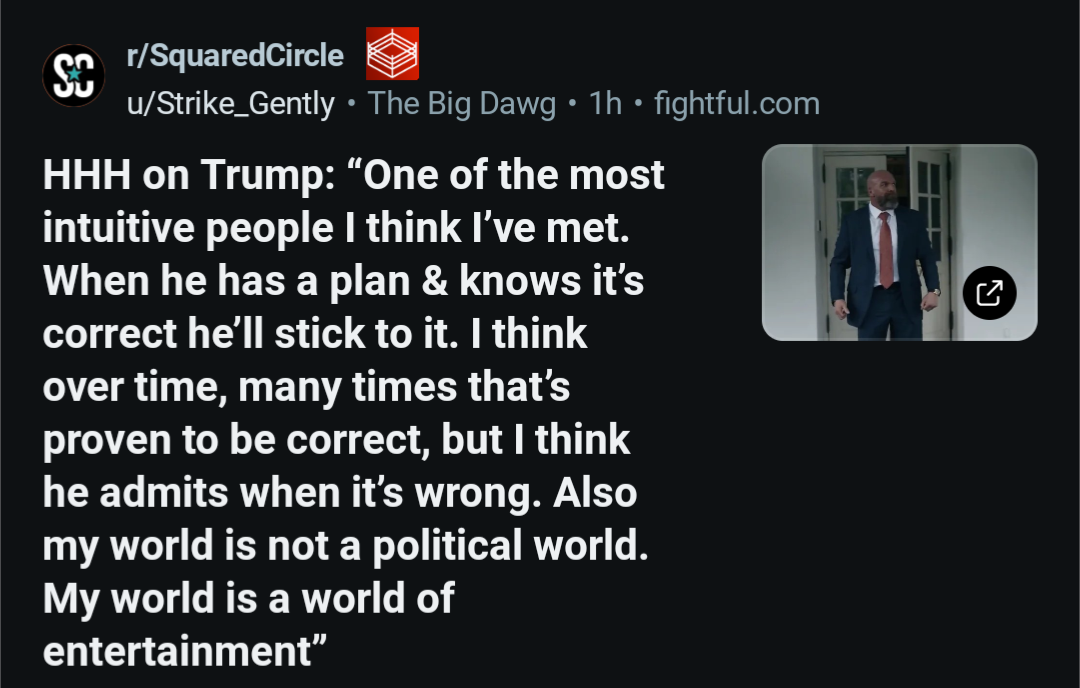1080x688 pixels.
Task: Open the "HHH on Trump" post title
Action: [x=353, y=176]
